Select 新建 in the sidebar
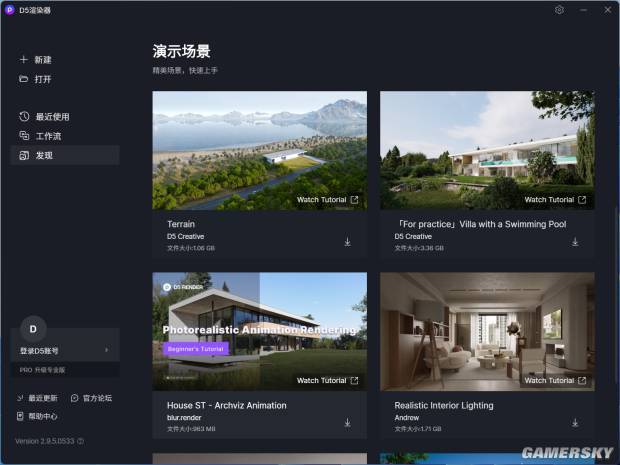This screenshot has height=465, width=620. pos(43,60)
